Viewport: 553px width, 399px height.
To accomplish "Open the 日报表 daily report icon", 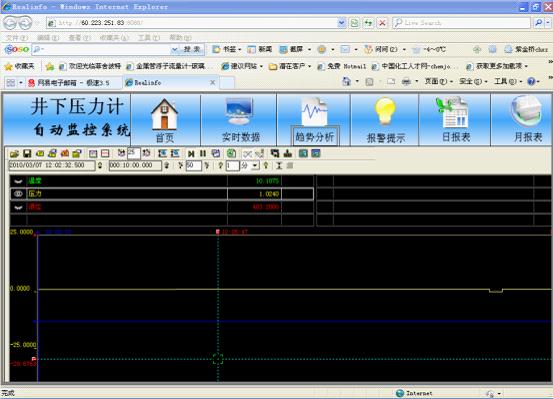I will coord(455,119).
